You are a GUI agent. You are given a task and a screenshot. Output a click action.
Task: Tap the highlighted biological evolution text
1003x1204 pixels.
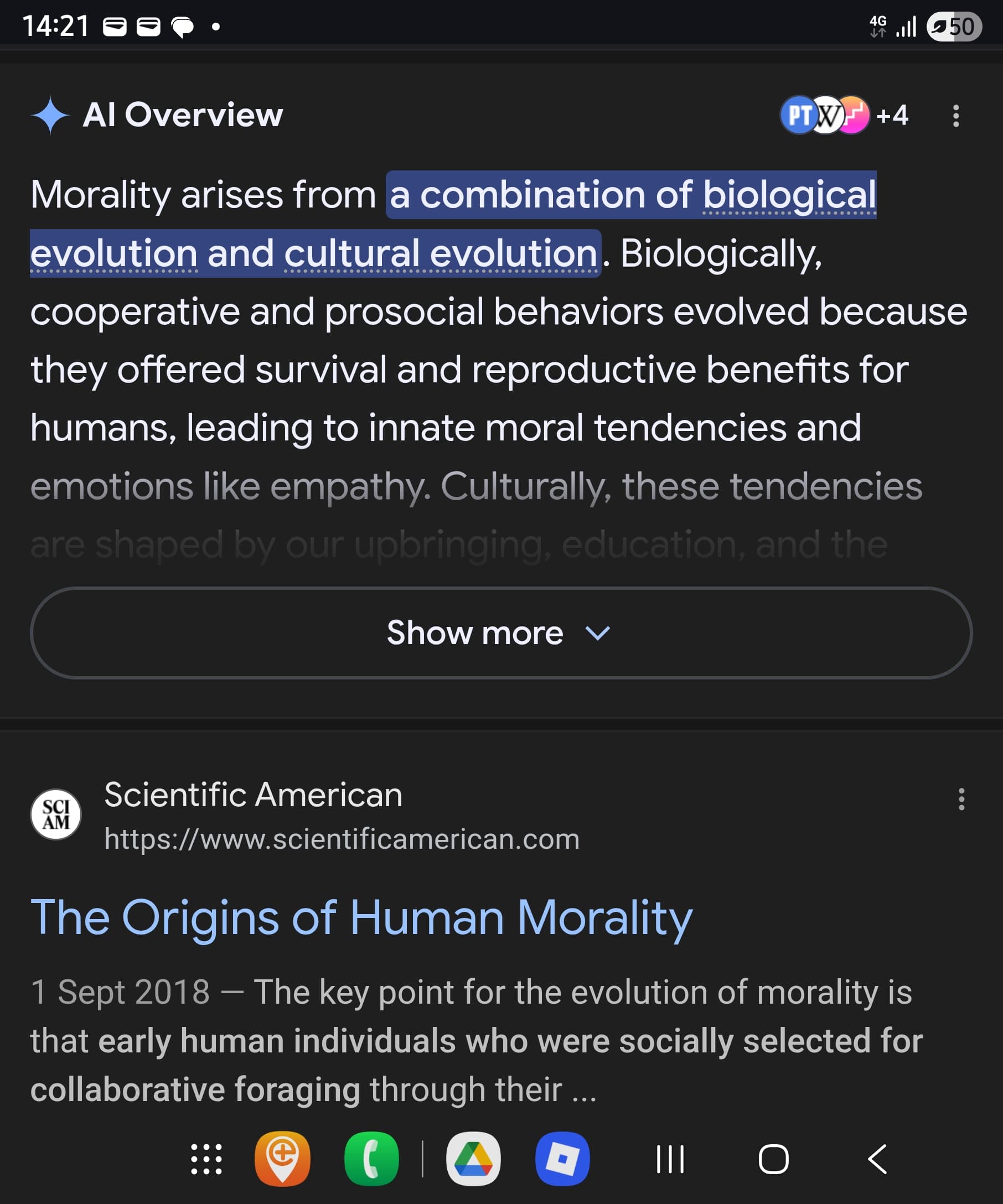click(x=631, y=195)
